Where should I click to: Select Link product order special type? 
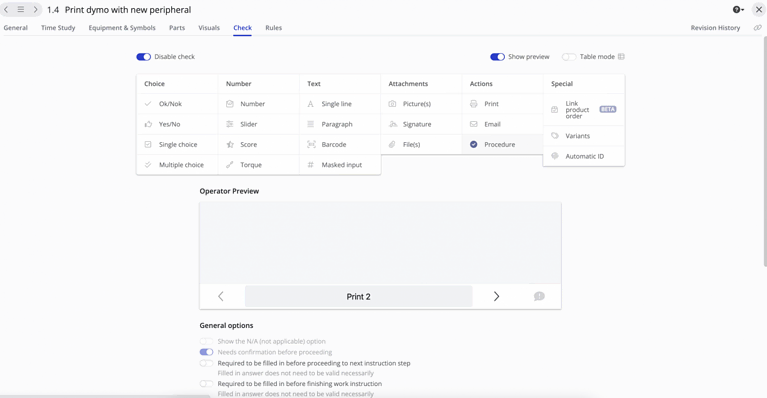point(584,110)
